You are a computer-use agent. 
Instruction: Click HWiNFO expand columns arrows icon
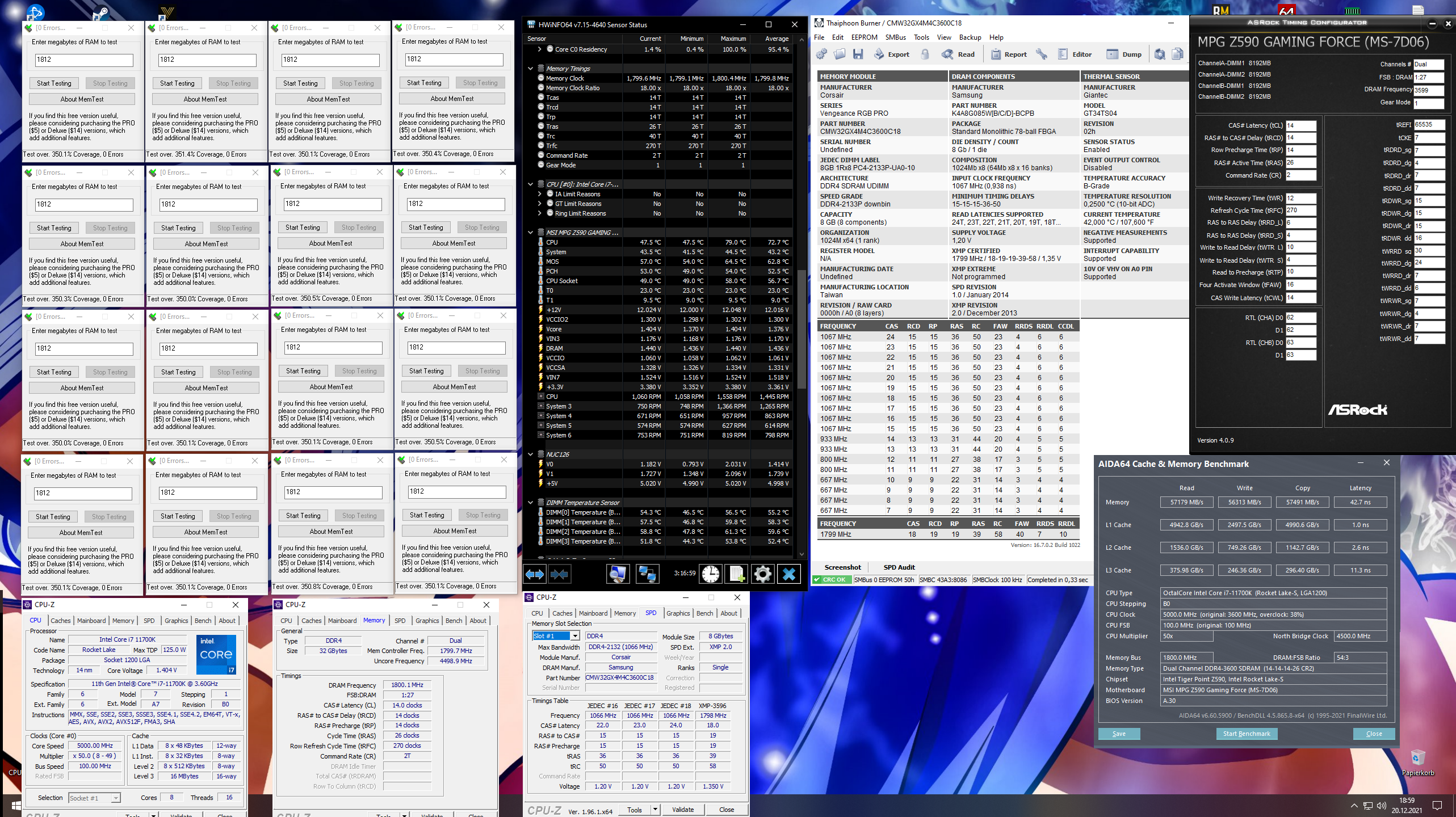(x=534, y=574)
